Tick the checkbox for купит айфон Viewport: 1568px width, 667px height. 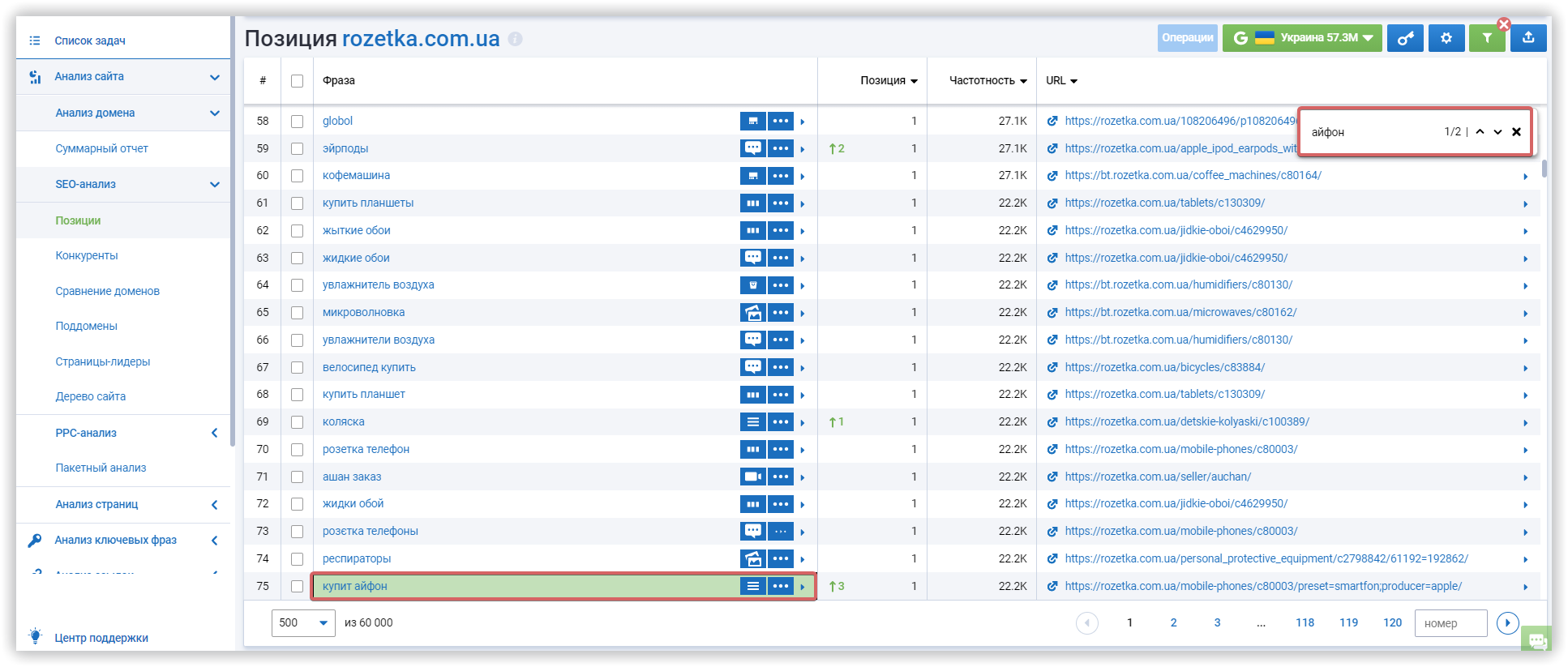pos(298,587)
